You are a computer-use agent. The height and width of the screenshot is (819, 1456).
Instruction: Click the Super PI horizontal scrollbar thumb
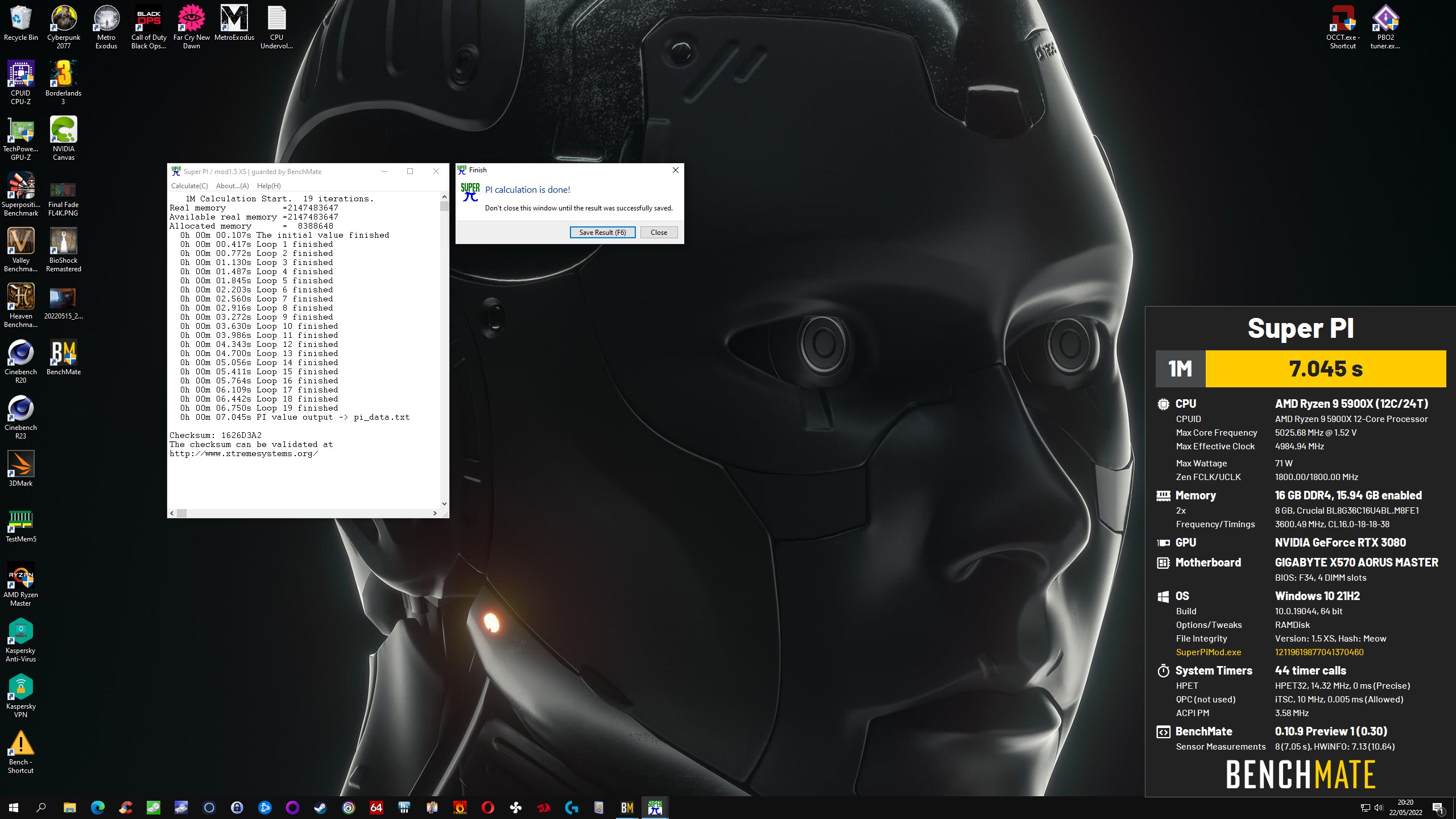[x=181, y=513]
